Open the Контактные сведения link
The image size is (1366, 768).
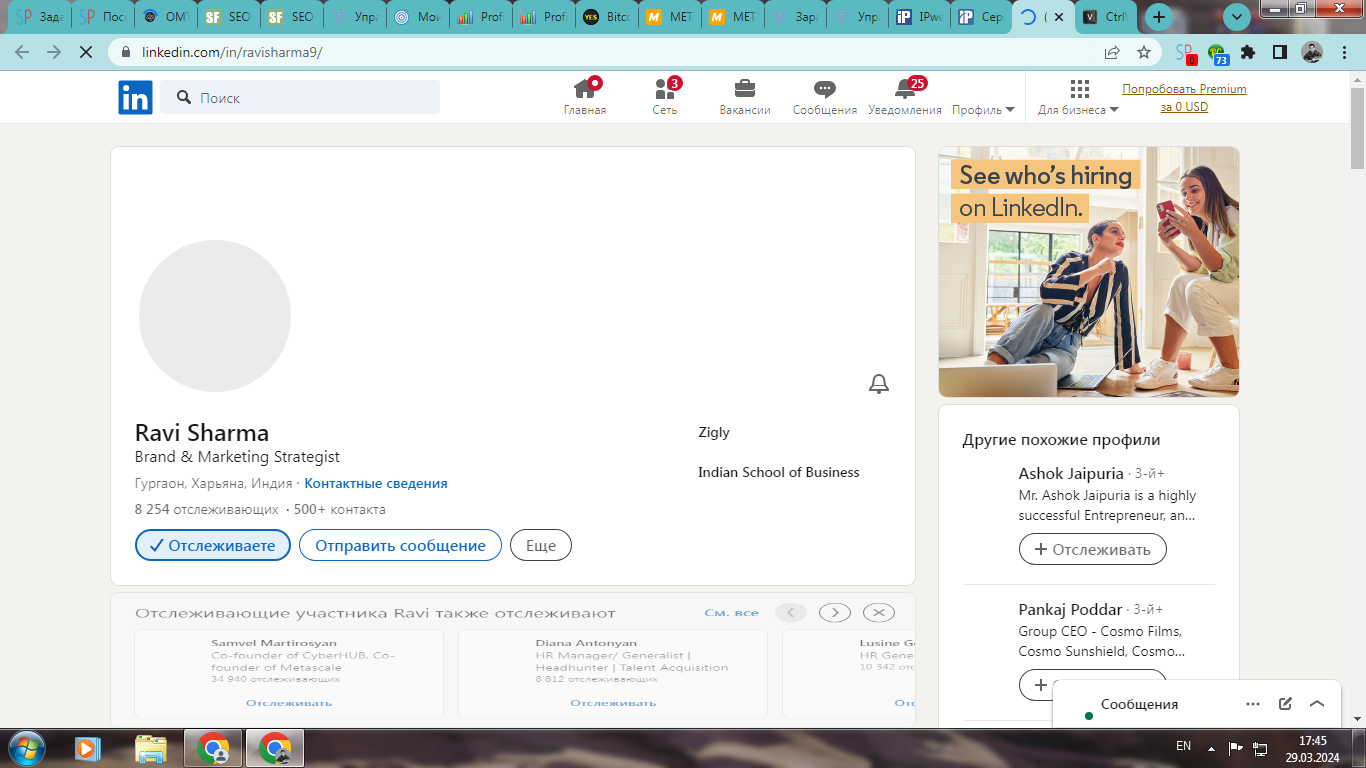coord(376,484)
